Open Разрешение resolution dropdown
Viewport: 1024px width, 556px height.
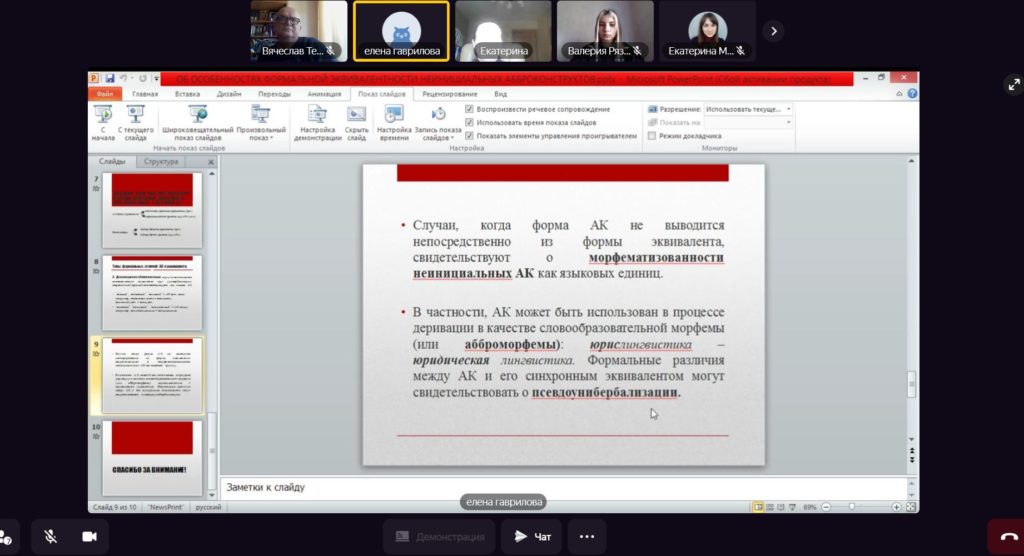(x=748, y=109)
